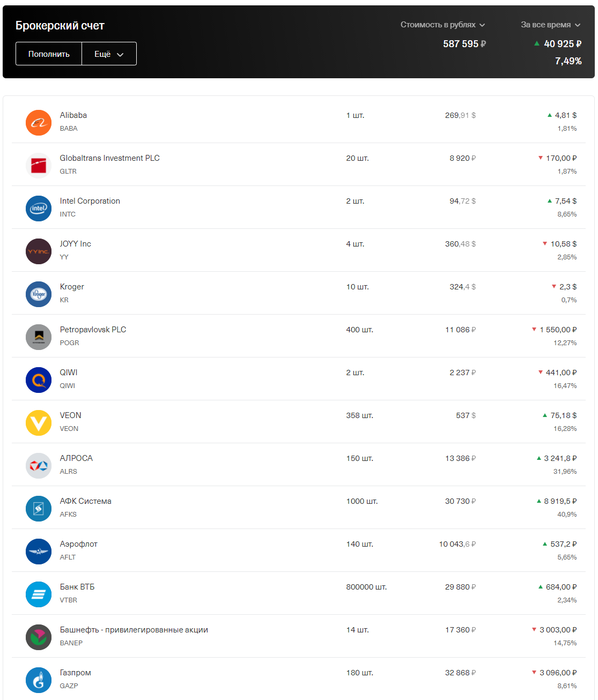
Task: Select the Аэрофлот logo icon
Action: (38, 551)
